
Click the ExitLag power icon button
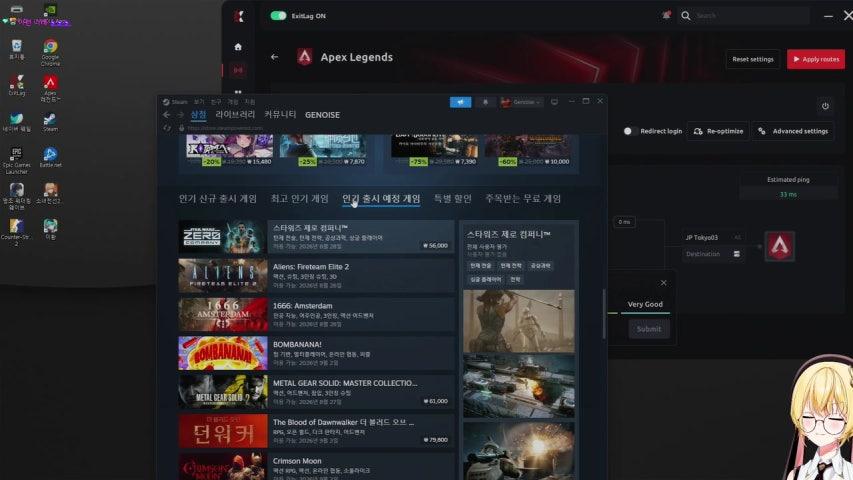click(825, 106)
